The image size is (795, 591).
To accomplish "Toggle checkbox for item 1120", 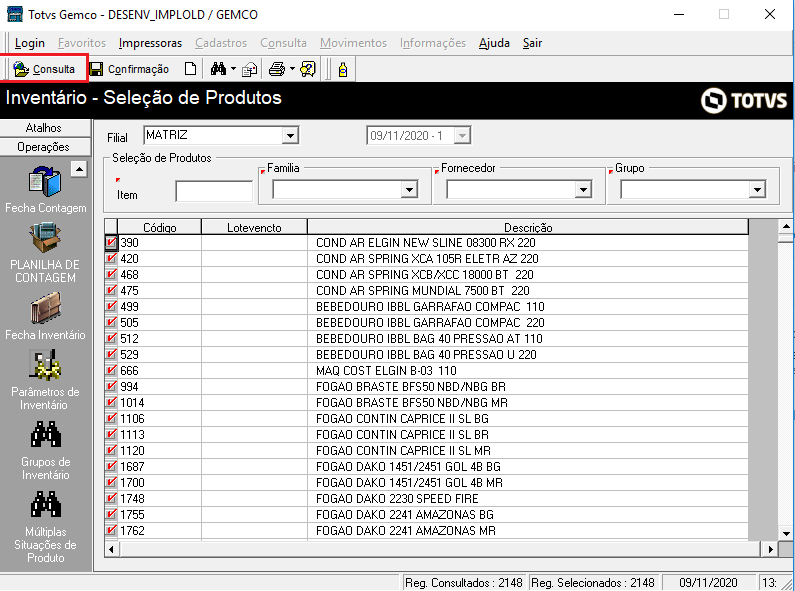I will click(111, 450).
